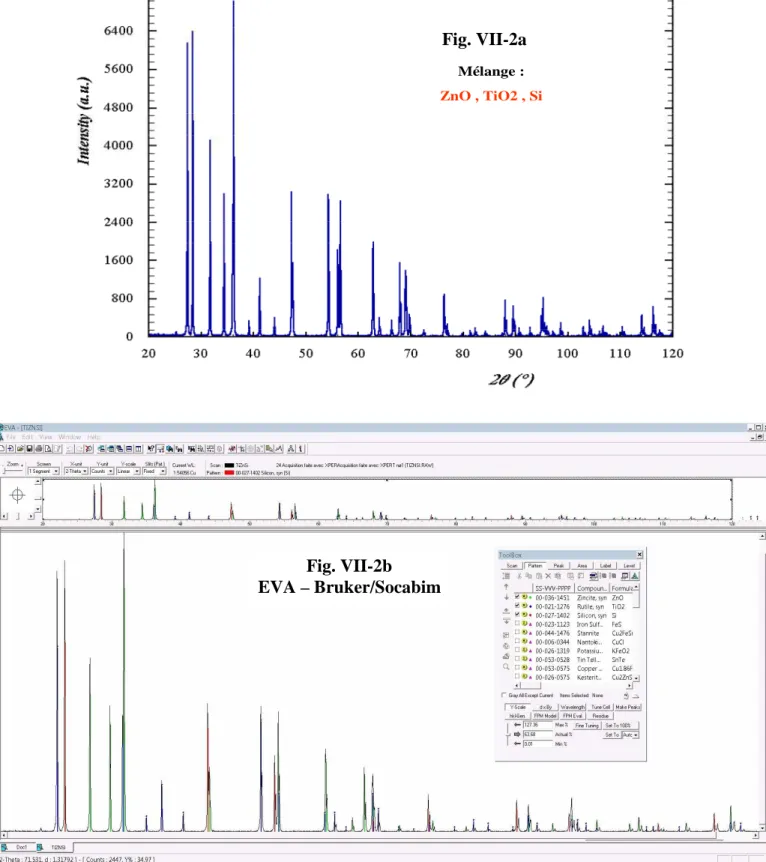This screenshot has height=862, width=766.
Task: Enable the Gray All Except Current checkbox
Action: (x=504, y=695)
